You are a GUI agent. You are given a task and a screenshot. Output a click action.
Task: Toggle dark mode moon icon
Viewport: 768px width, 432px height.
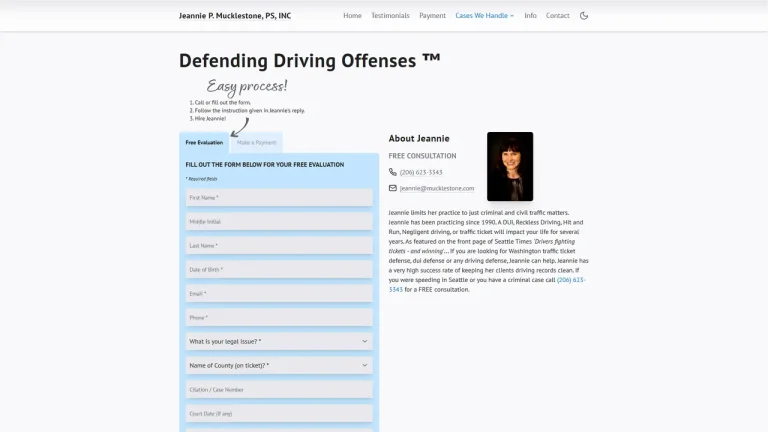584,16
